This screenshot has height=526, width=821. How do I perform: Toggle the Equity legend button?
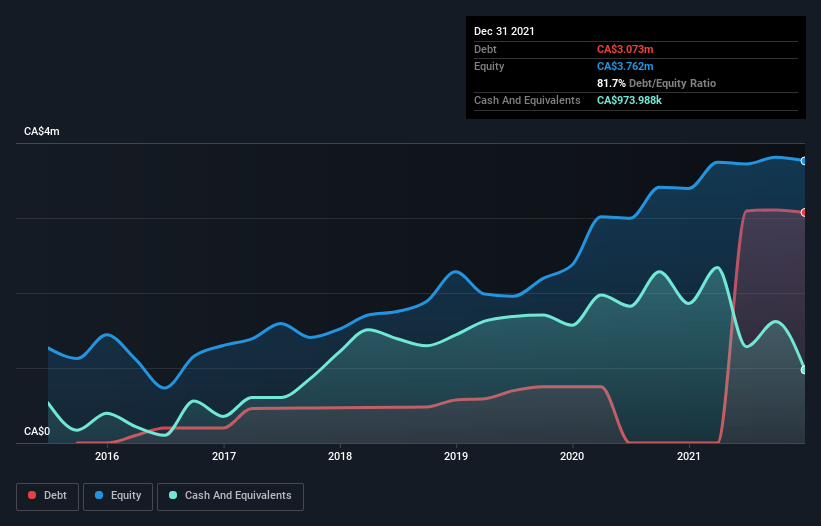[118, 496]
